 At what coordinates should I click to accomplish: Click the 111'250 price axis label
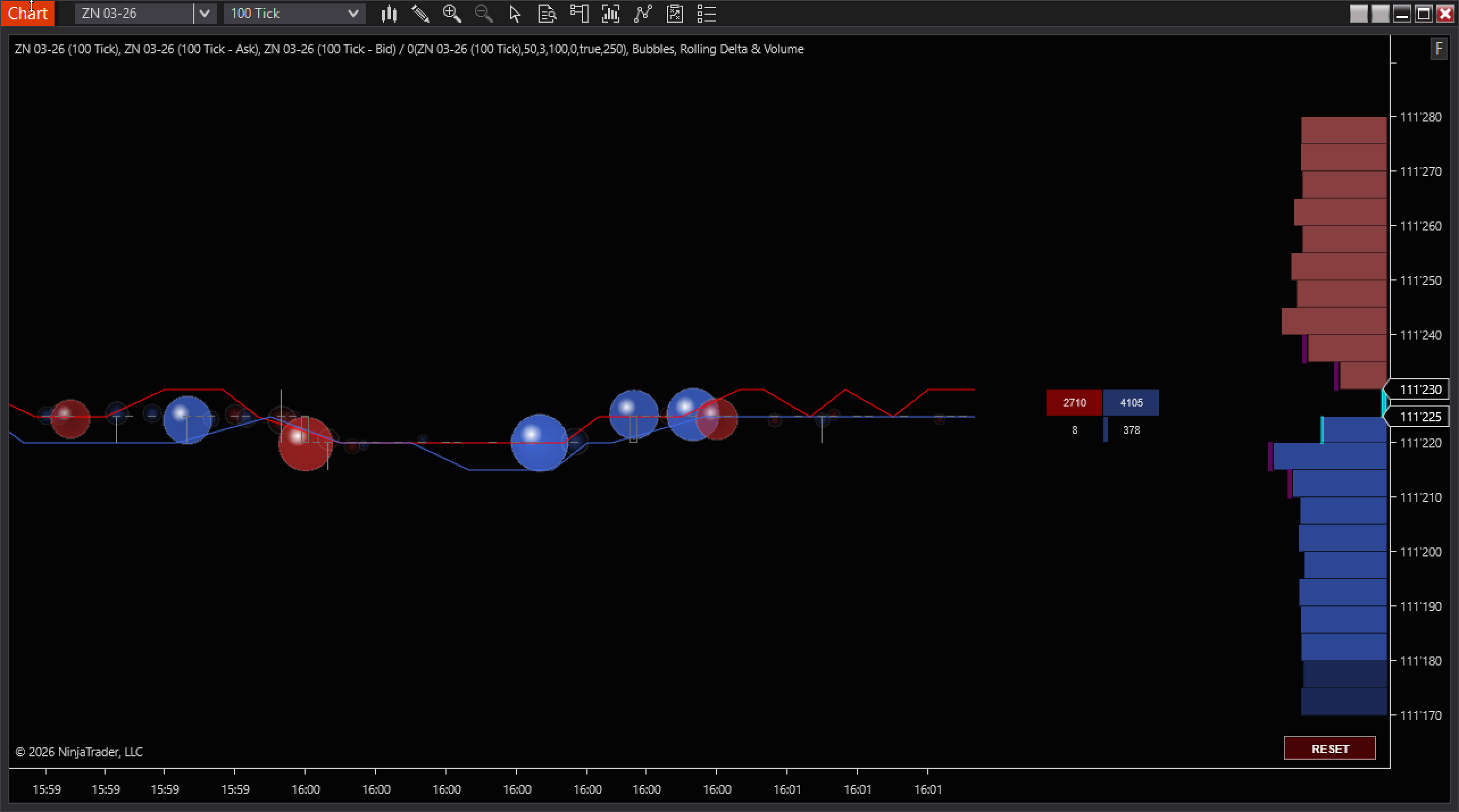coord(1421,281)
